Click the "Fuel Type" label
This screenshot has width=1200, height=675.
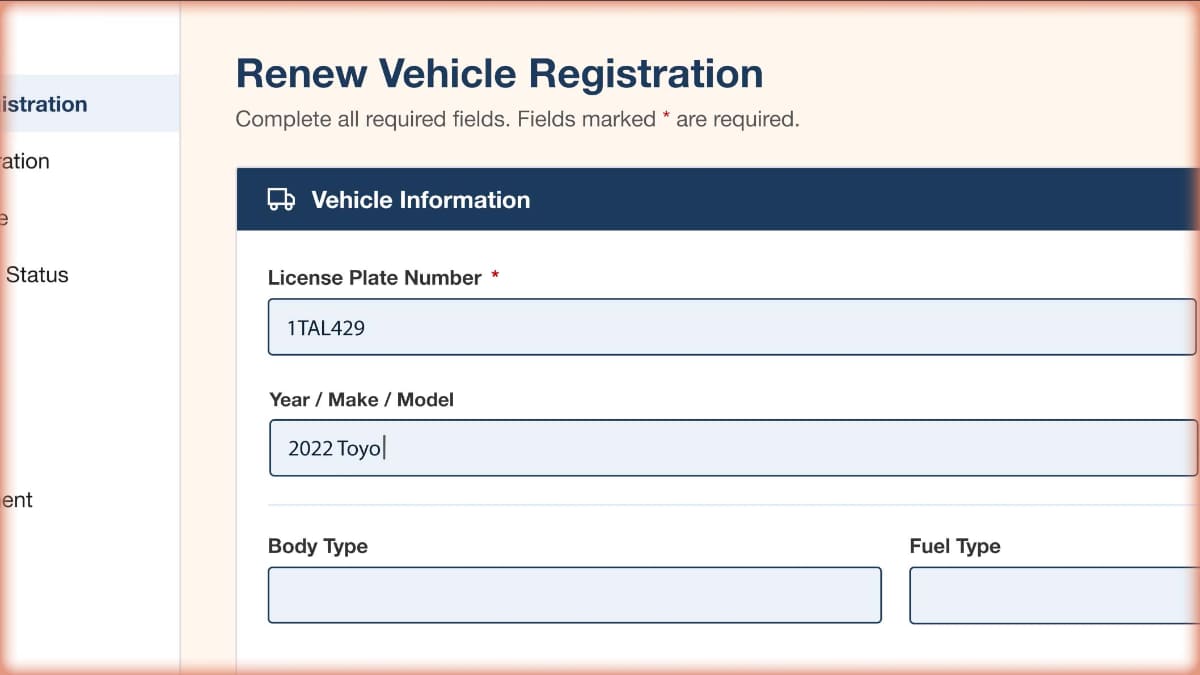coord(954,546)
